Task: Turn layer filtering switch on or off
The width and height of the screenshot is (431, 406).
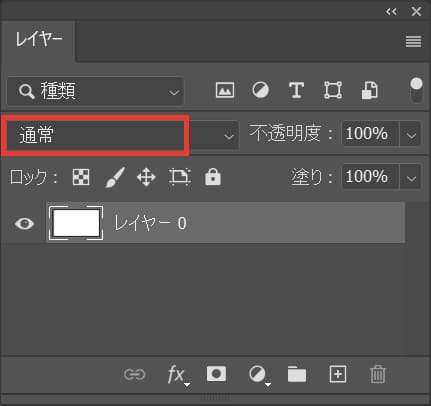Action: (x=416, y=90)
